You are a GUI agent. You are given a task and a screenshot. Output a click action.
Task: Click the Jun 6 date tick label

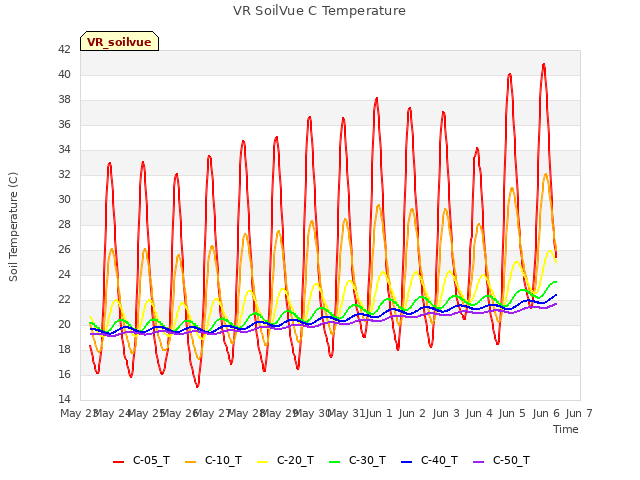[x=546, y=413]
